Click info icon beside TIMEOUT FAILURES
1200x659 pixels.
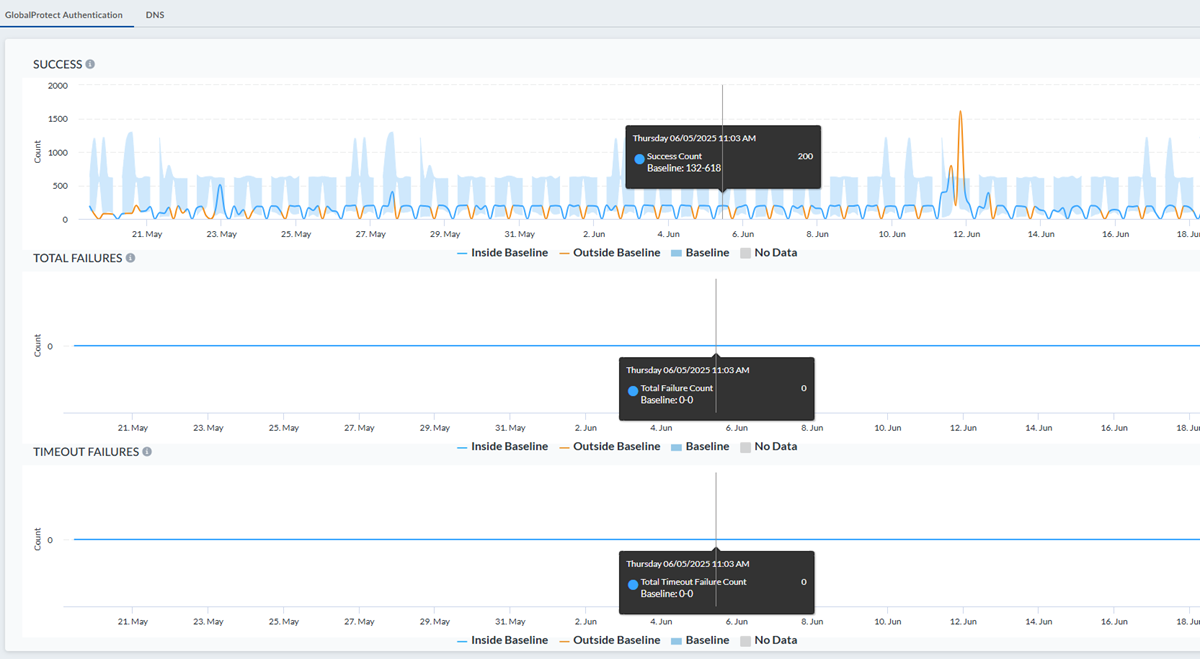point(147,452)
